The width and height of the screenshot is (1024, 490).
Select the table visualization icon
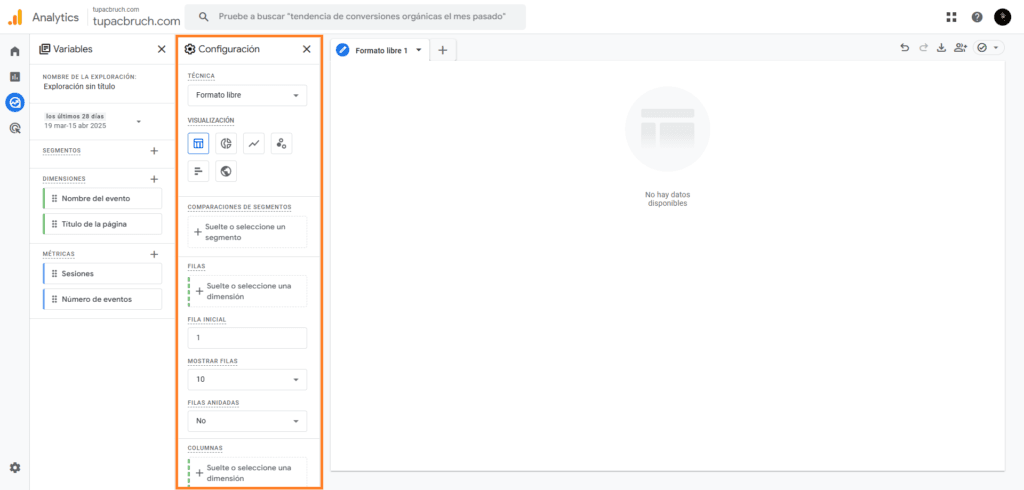pos(198,144)
